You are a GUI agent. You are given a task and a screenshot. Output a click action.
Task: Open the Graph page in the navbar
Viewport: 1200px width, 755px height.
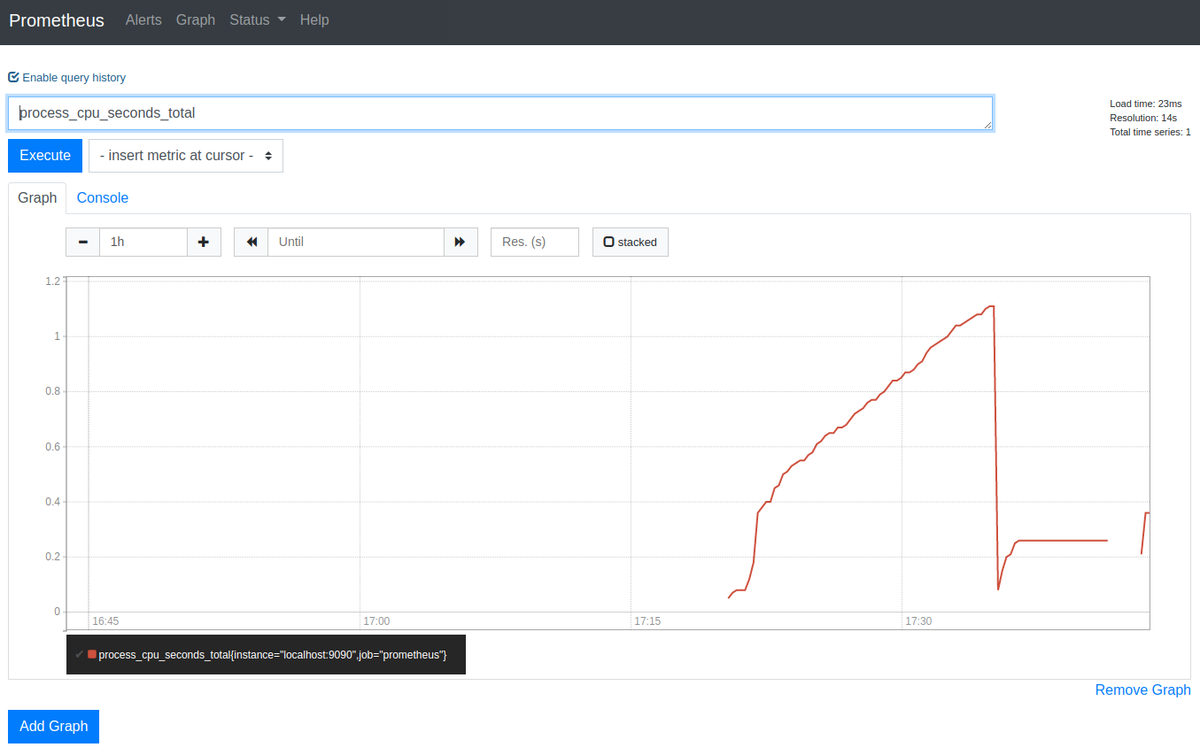[195, 20]
